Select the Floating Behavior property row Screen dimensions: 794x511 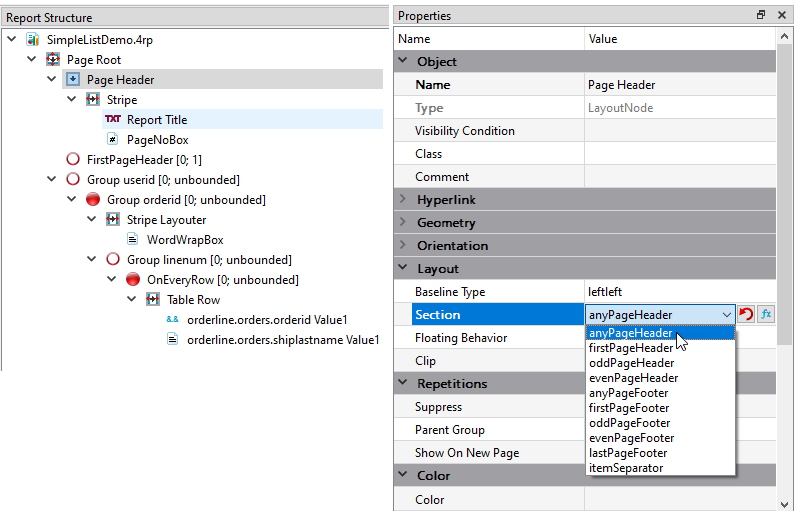[489, 338]
